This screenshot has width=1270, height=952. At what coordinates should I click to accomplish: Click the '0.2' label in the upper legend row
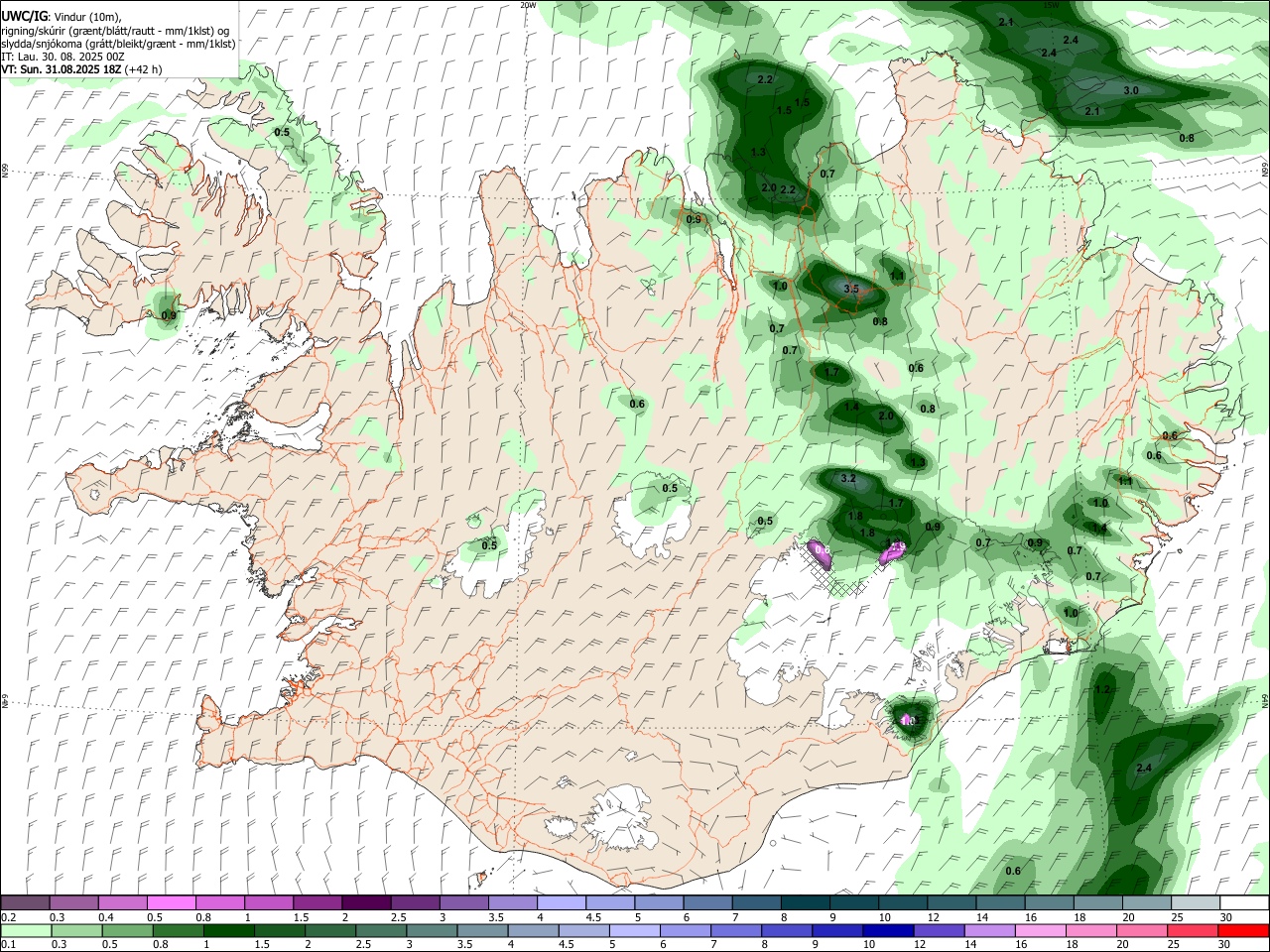pos(8,917)
